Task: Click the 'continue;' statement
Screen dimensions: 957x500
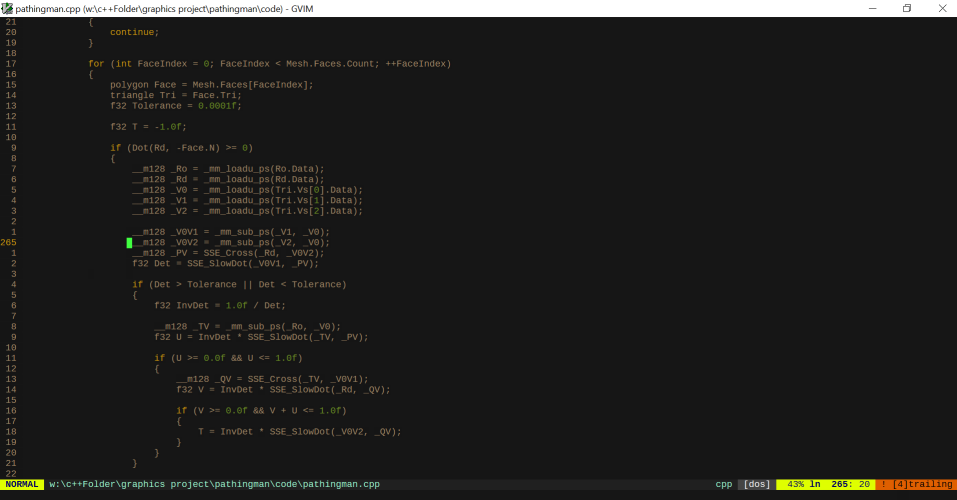Action: click(x=134, y=32)
